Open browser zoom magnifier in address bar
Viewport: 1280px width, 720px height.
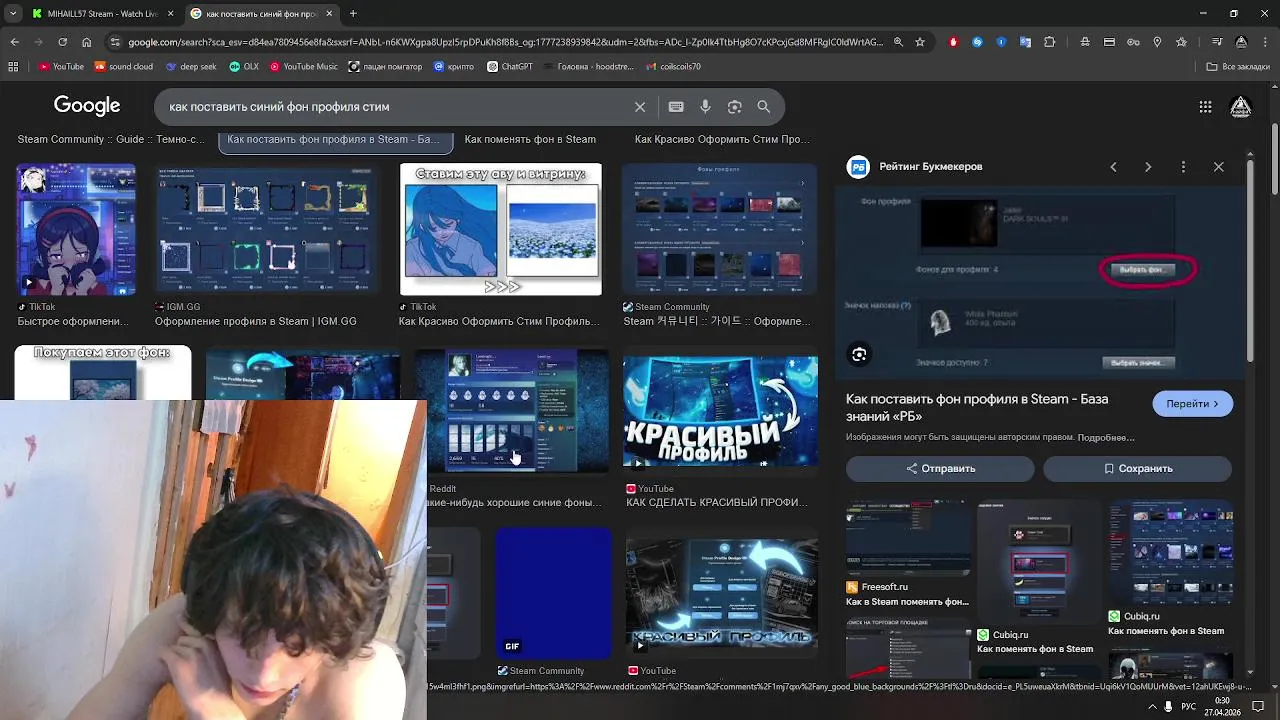point(898,42)
